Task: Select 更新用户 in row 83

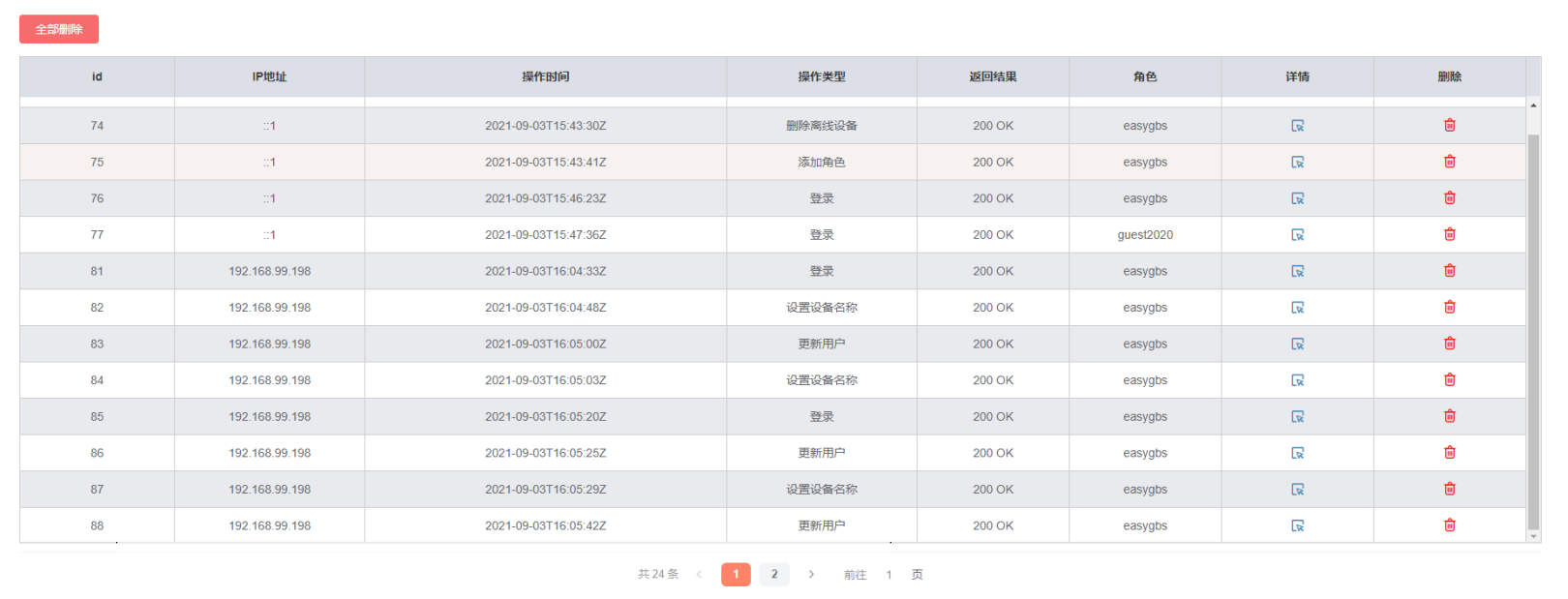Action: tap(822, 344)
